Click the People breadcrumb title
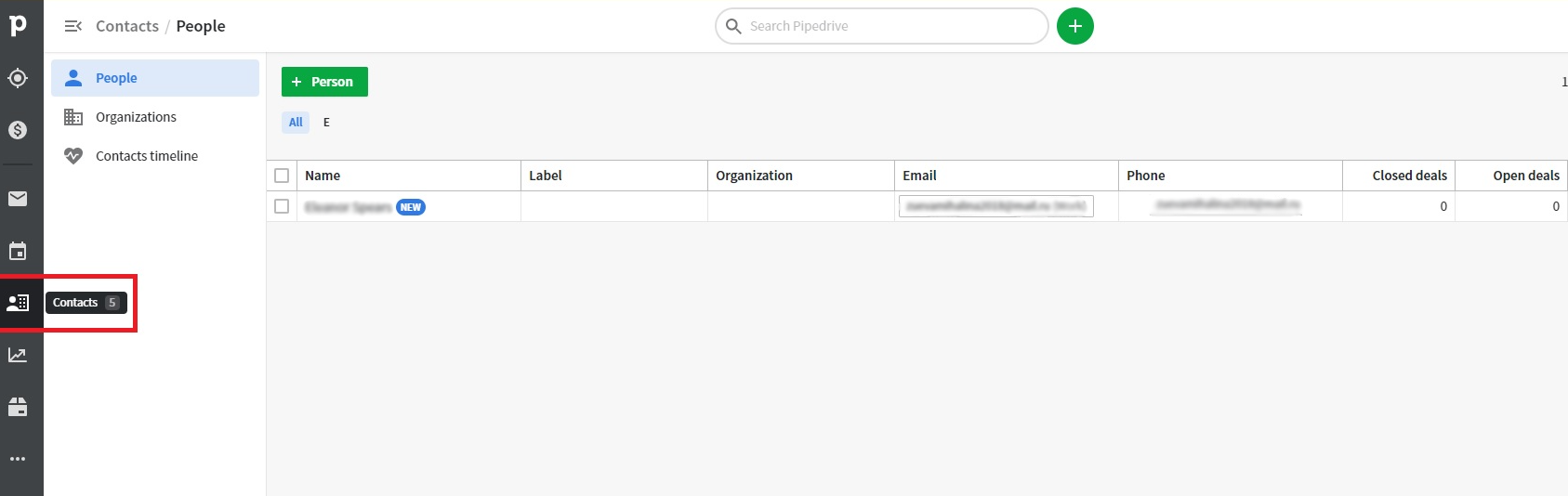The width and height of the screenshot is (1568, 496). (x=201, y=26)
